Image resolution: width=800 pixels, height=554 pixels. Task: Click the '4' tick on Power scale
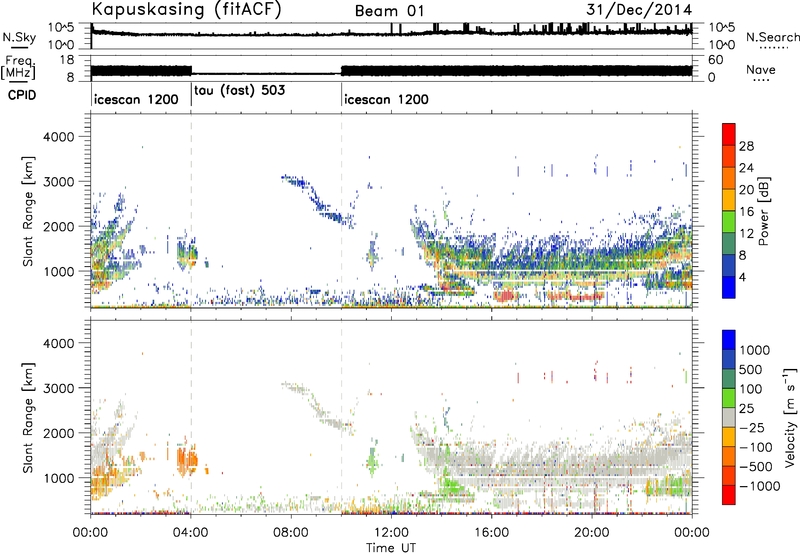[x=742, y=277]
